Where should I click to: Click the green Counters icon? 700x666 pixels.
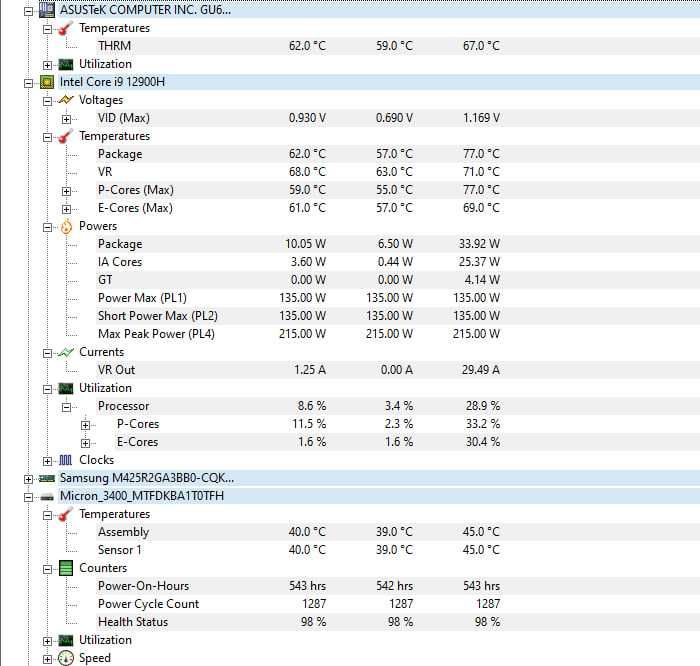pos(66,569)
